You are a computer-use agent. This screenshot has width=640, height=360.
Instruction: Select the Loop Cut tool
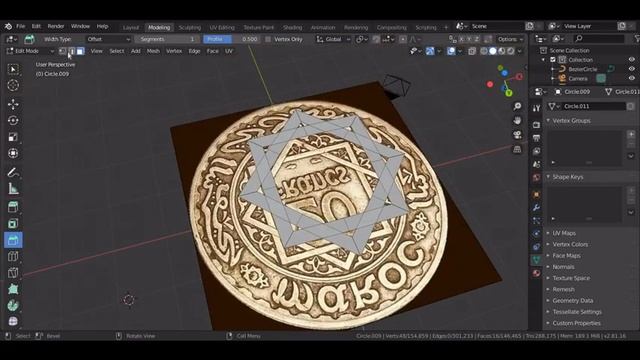[x=13, y=256]
